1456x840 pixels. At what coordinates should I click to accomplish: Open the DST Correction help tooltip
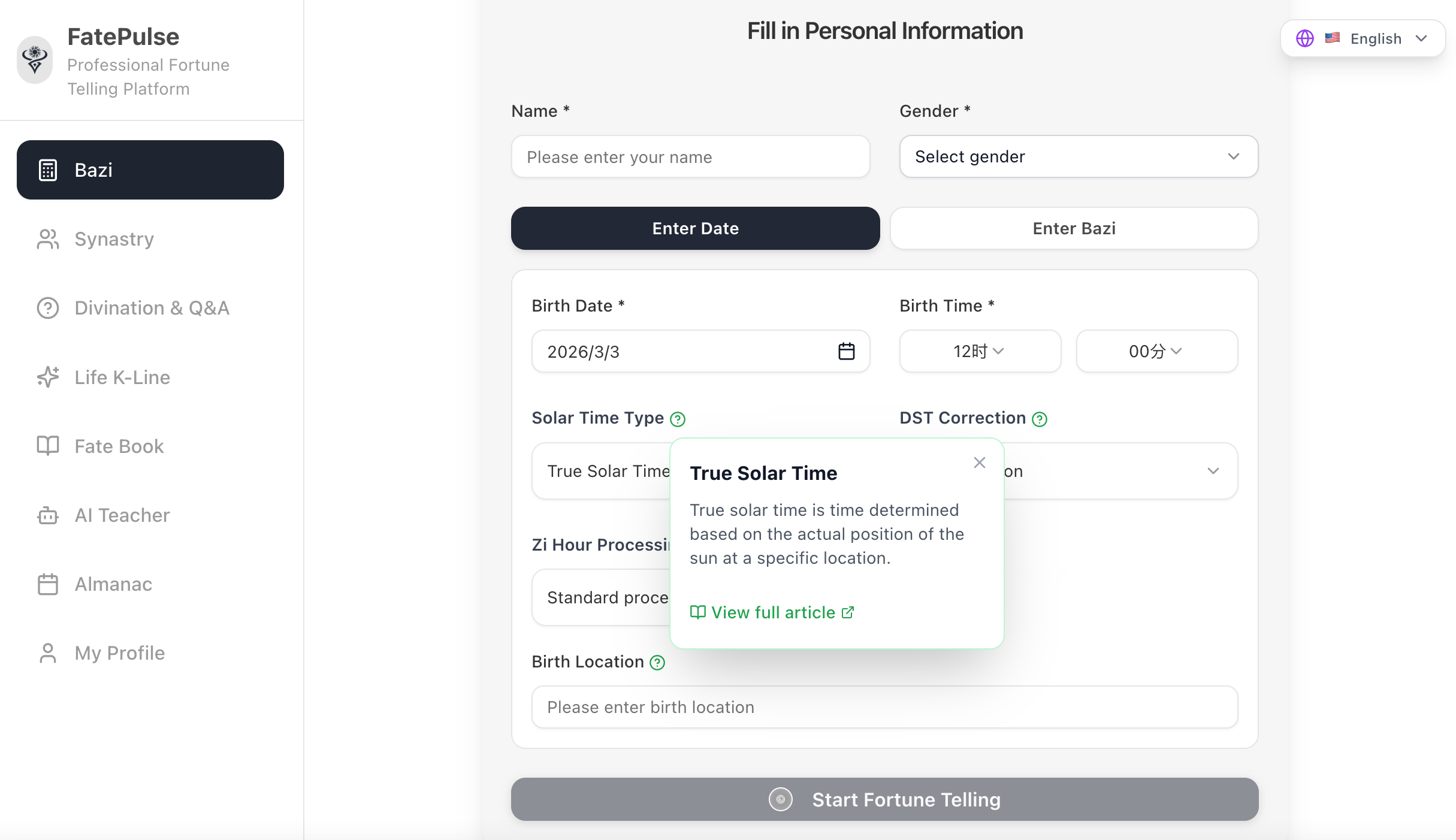pos(1040,419)
